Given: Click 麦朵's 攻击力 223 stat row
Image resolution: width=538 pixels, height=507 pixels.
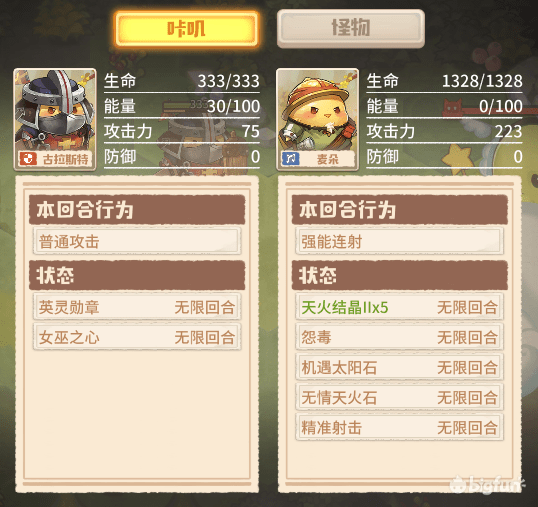Looking at the screenshot, I should [444, 131].
